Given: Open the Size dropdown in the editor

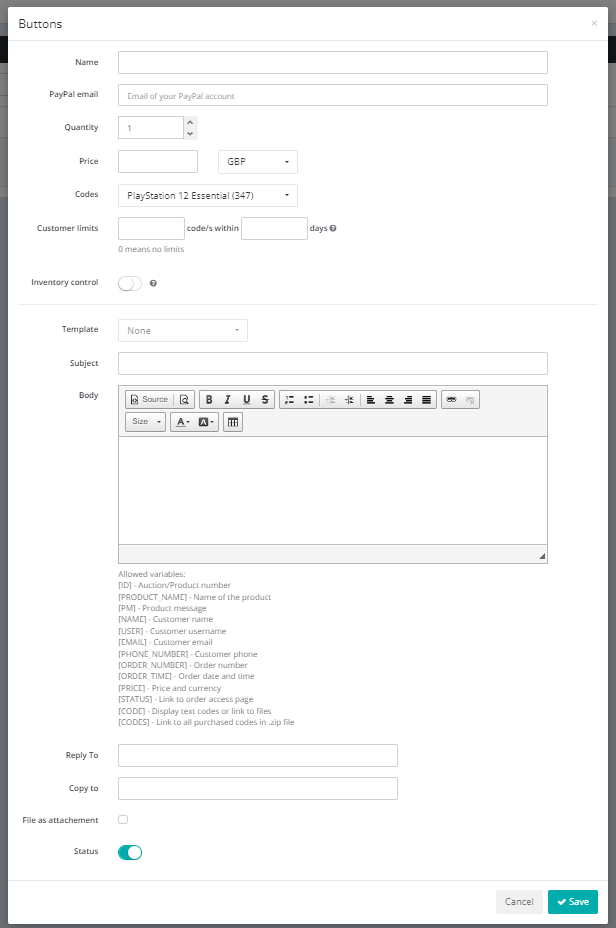Looking at the screenshot, I should pos(146,422).
